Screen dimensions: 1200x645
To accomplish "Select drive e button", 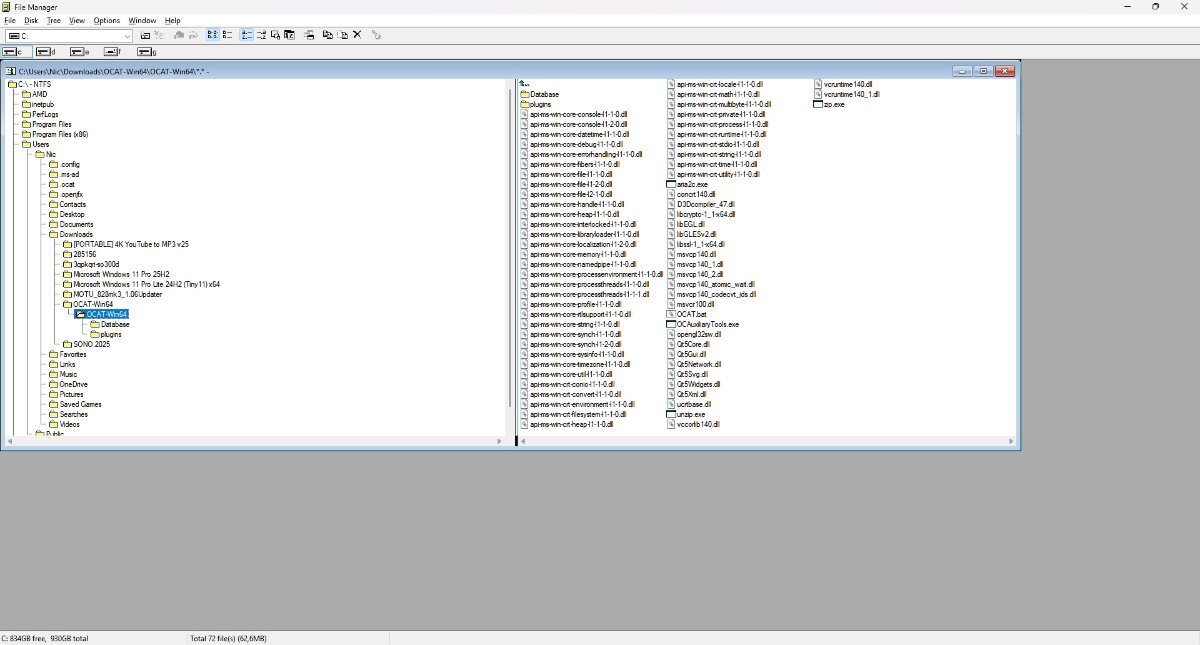I will 80,52.
